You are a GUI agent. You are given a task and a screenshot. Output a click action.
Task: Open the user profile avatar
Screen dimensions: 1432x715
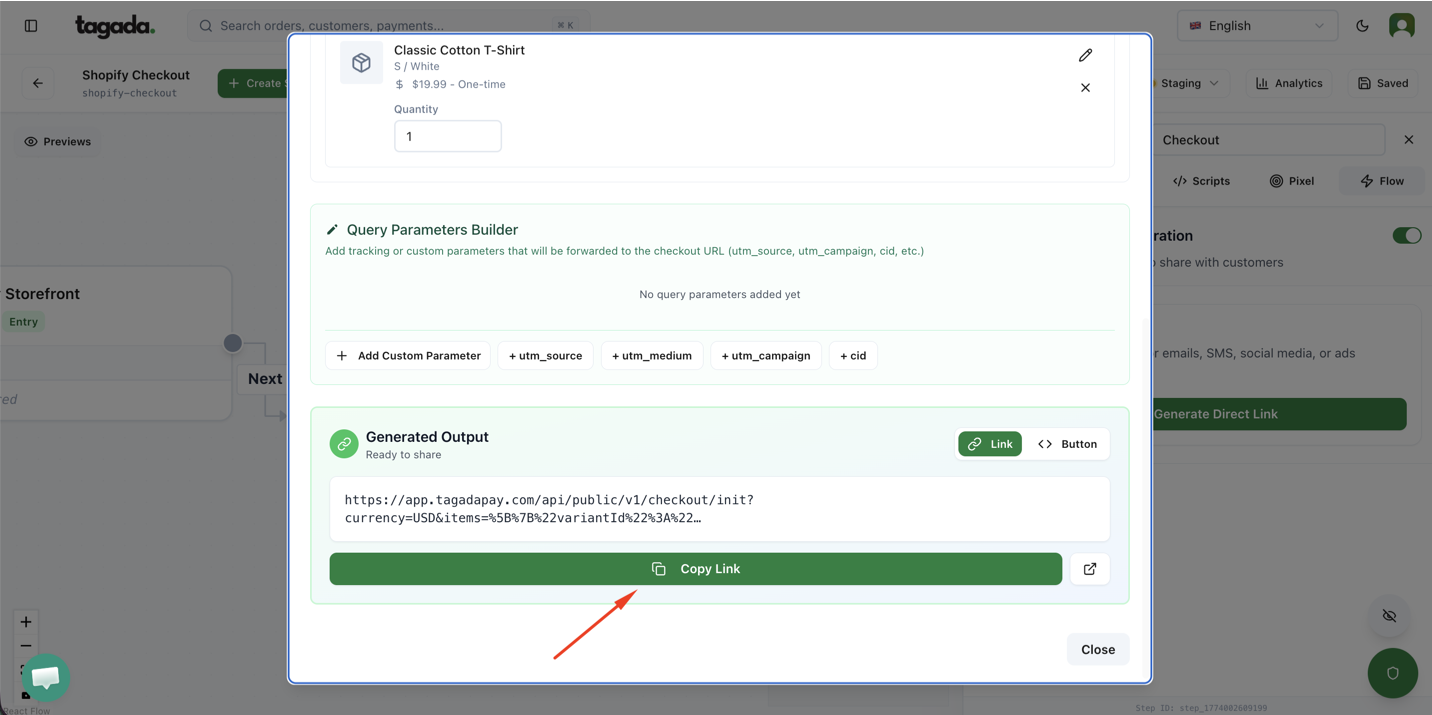[x=1401, y=26]
